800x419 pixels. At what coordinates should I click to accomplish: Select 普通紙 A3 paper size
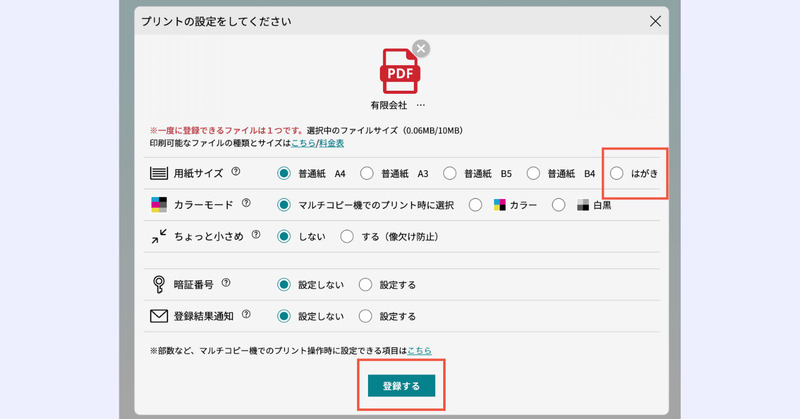[366, 174]
